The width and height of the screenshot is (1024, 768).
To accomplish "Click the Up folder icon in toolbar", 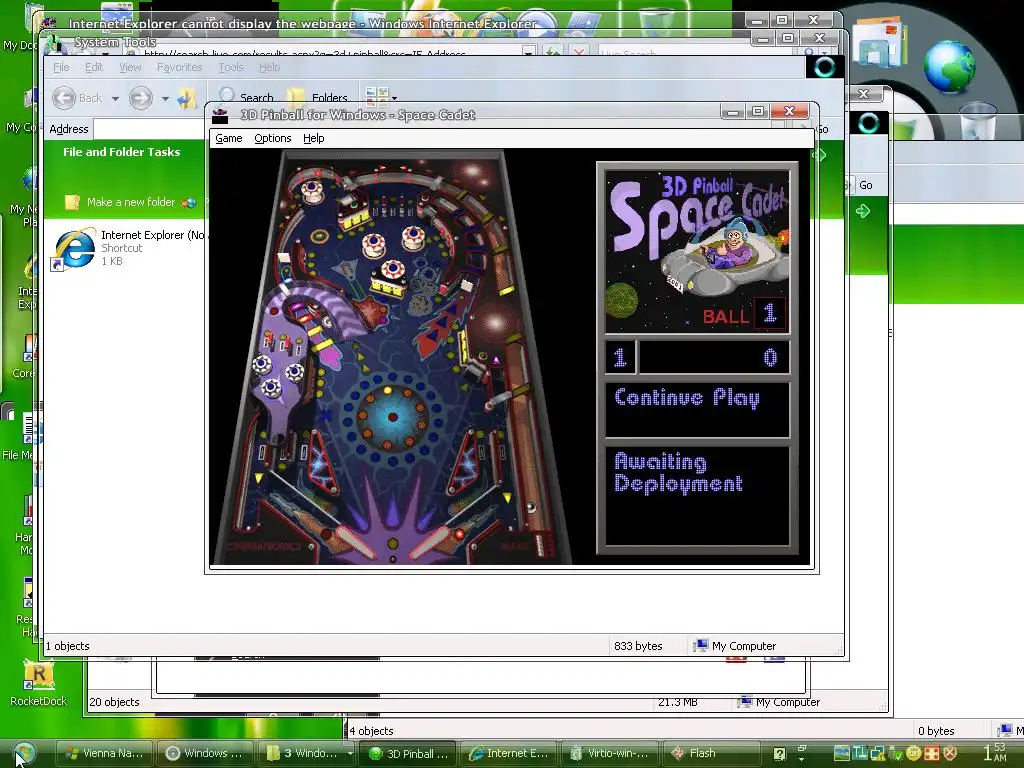I will (186, 98).
